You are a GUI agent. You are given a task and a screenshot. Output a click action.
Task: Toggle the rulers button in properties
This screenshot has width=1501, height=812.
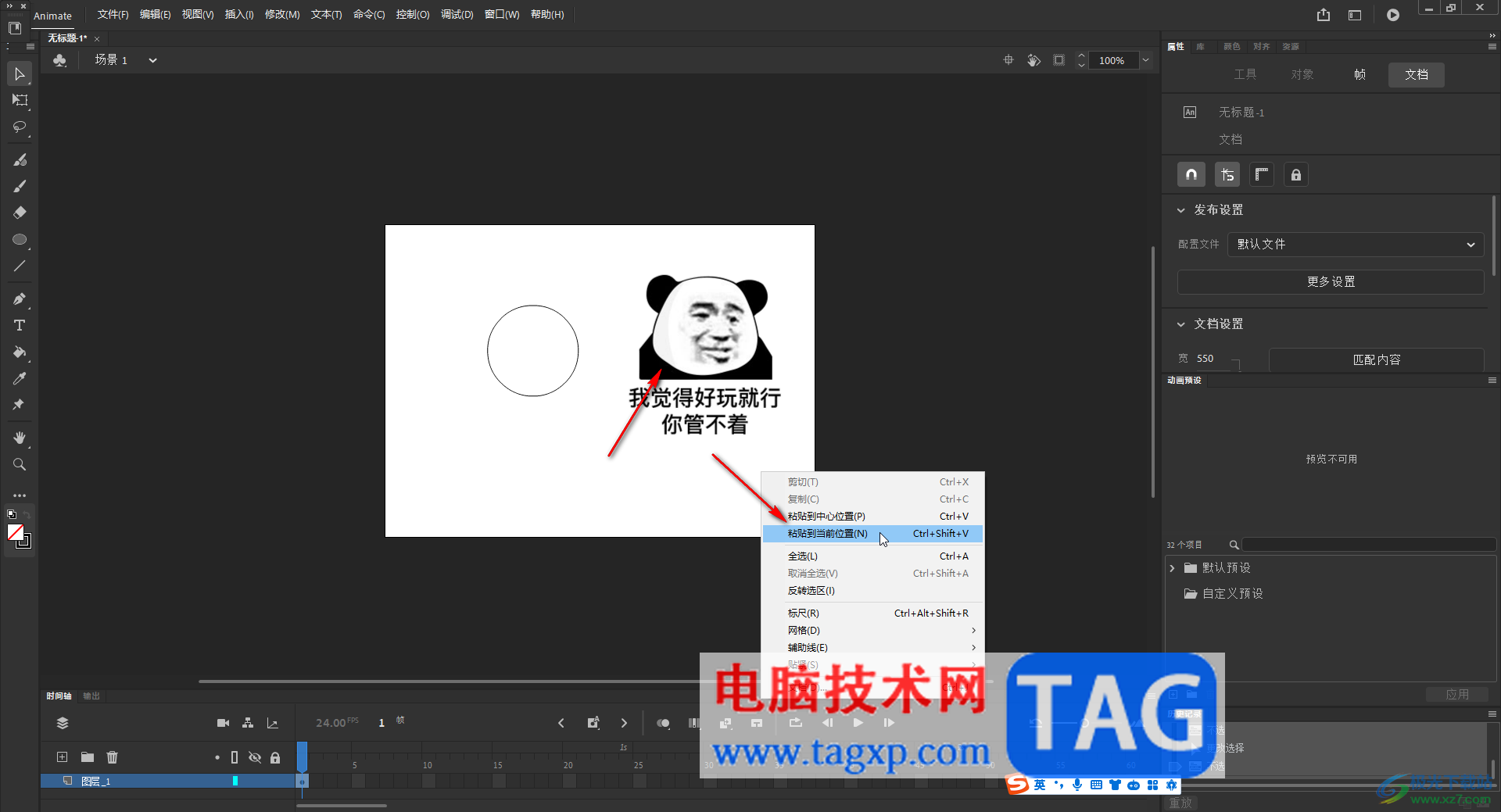pos(1262,175)
